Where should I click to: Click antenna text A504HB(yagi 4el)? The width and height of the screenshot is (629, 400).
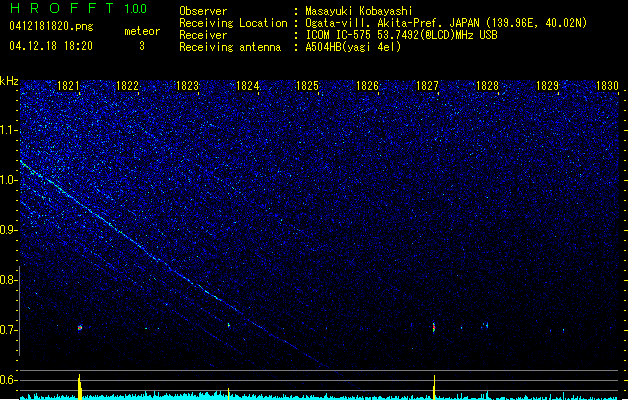353,47
